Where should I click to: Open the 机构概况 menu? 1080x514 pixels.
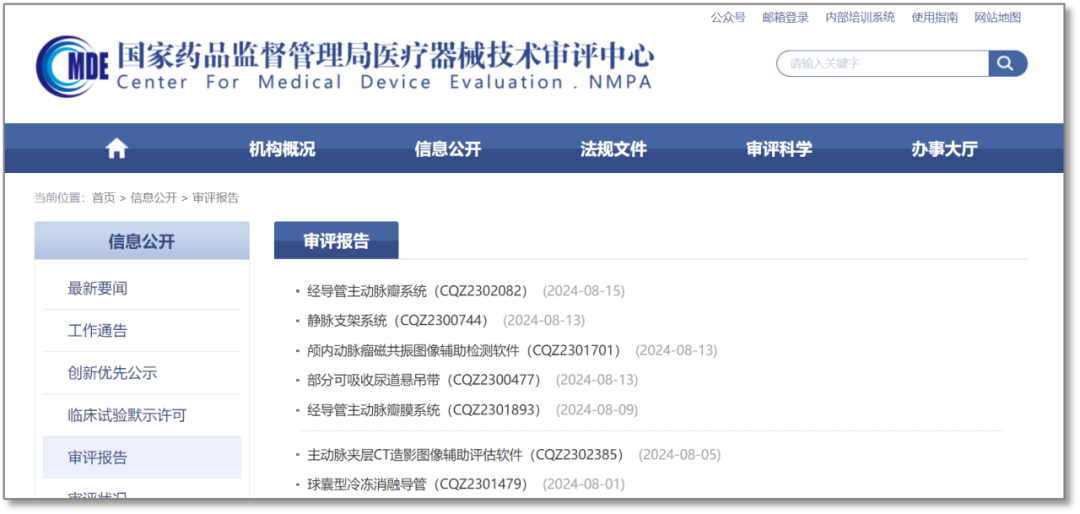[282, 149]
